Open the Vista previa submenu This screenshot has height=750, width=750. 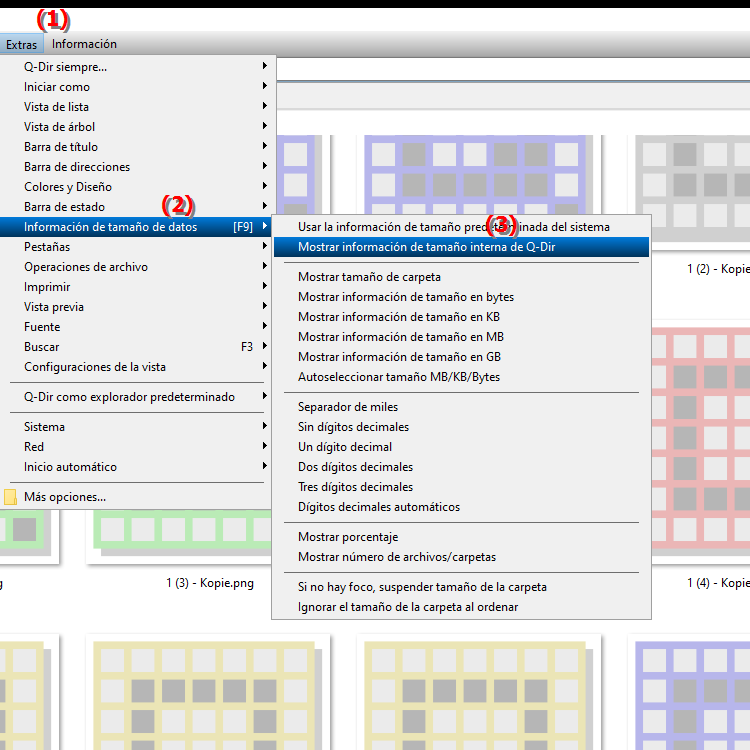[137, 307]
